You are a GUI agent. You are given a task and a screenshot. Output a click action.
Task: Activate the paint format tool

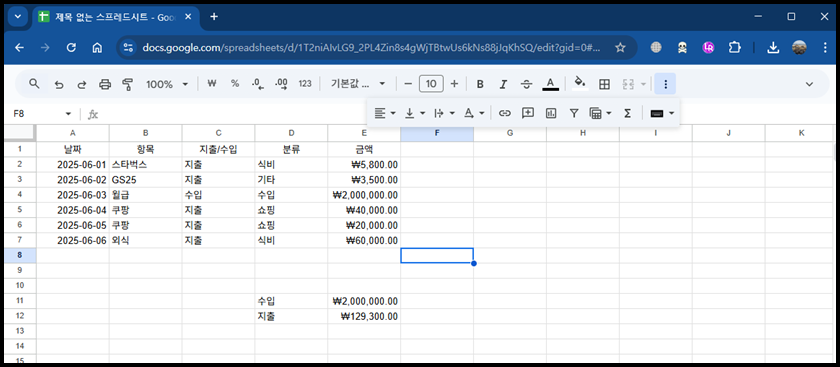pyautogui.click(x=128, y=84)
